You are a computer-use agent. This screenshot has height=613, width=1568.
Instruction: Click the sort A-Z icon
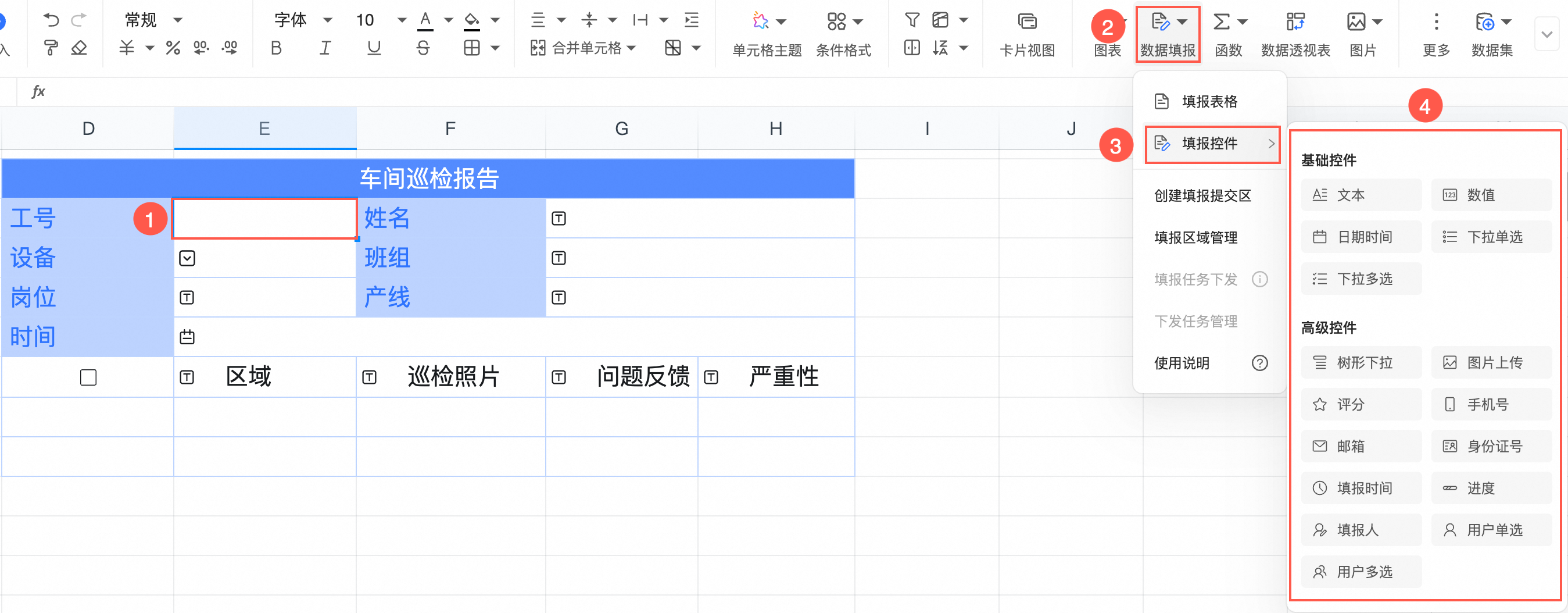(x=940, y=48)
